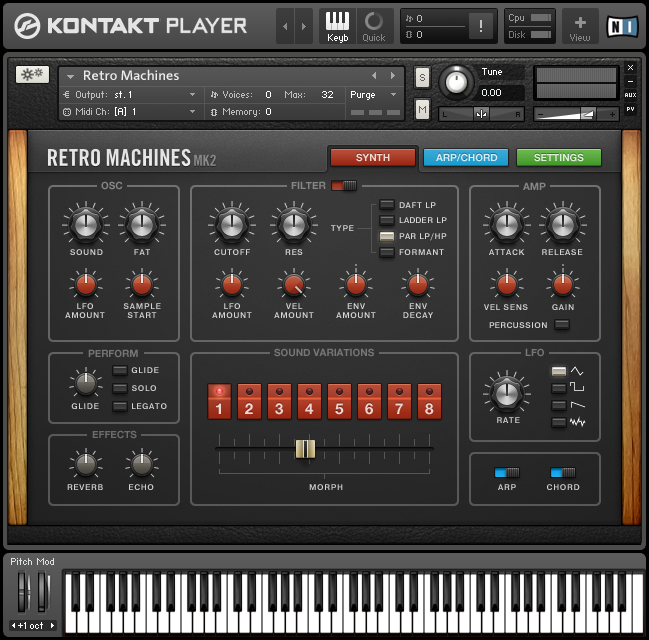
Task: Go to the next header arrow
Action: [x=304, y=26]
